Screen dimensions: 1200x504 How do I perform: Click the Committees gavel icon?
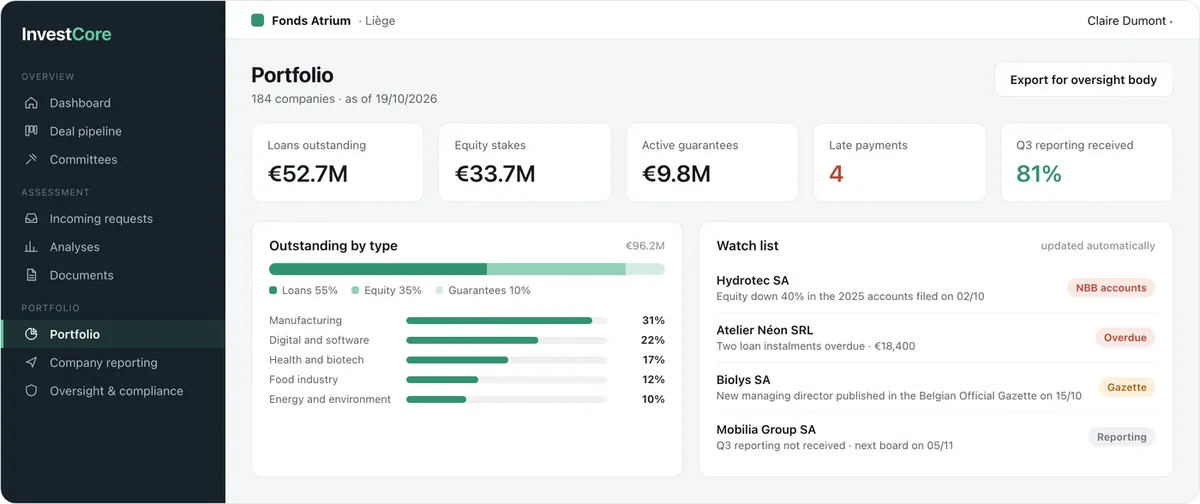pyautogui.click(x=31, y=159)
